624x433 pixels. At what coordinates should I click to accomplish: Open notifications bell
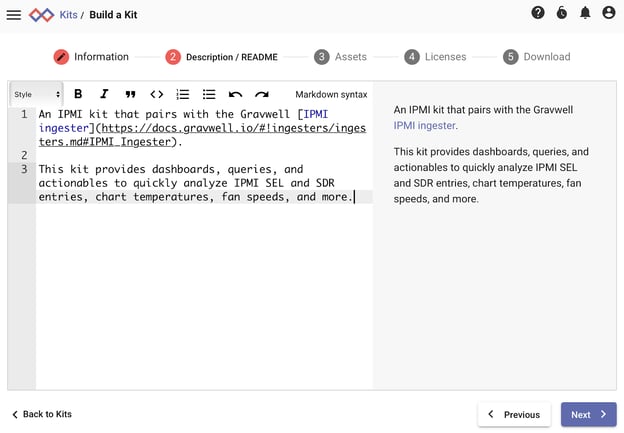(585, 13)
